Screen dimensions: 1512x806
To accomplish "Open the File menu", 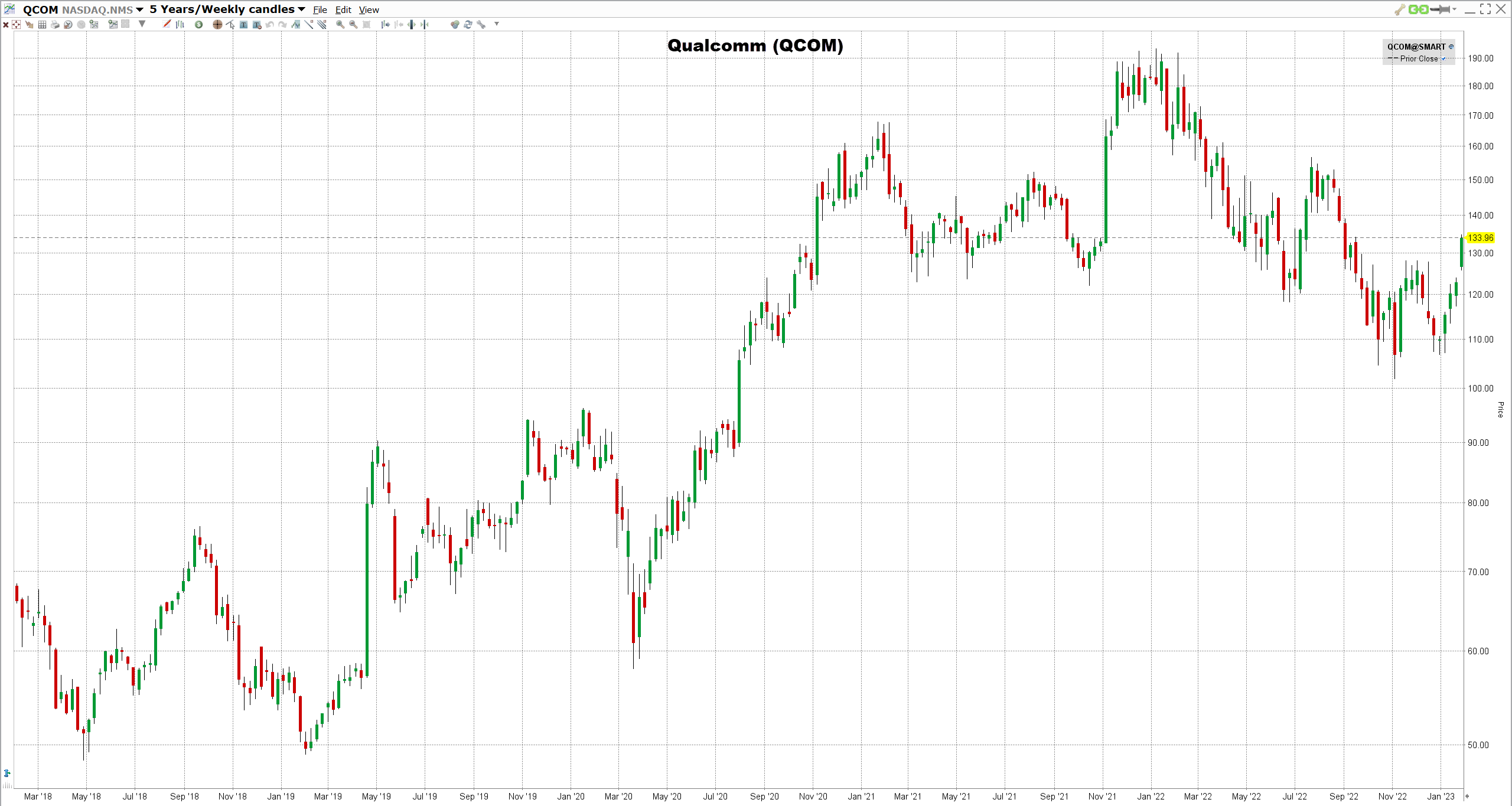I will point(320,10).
